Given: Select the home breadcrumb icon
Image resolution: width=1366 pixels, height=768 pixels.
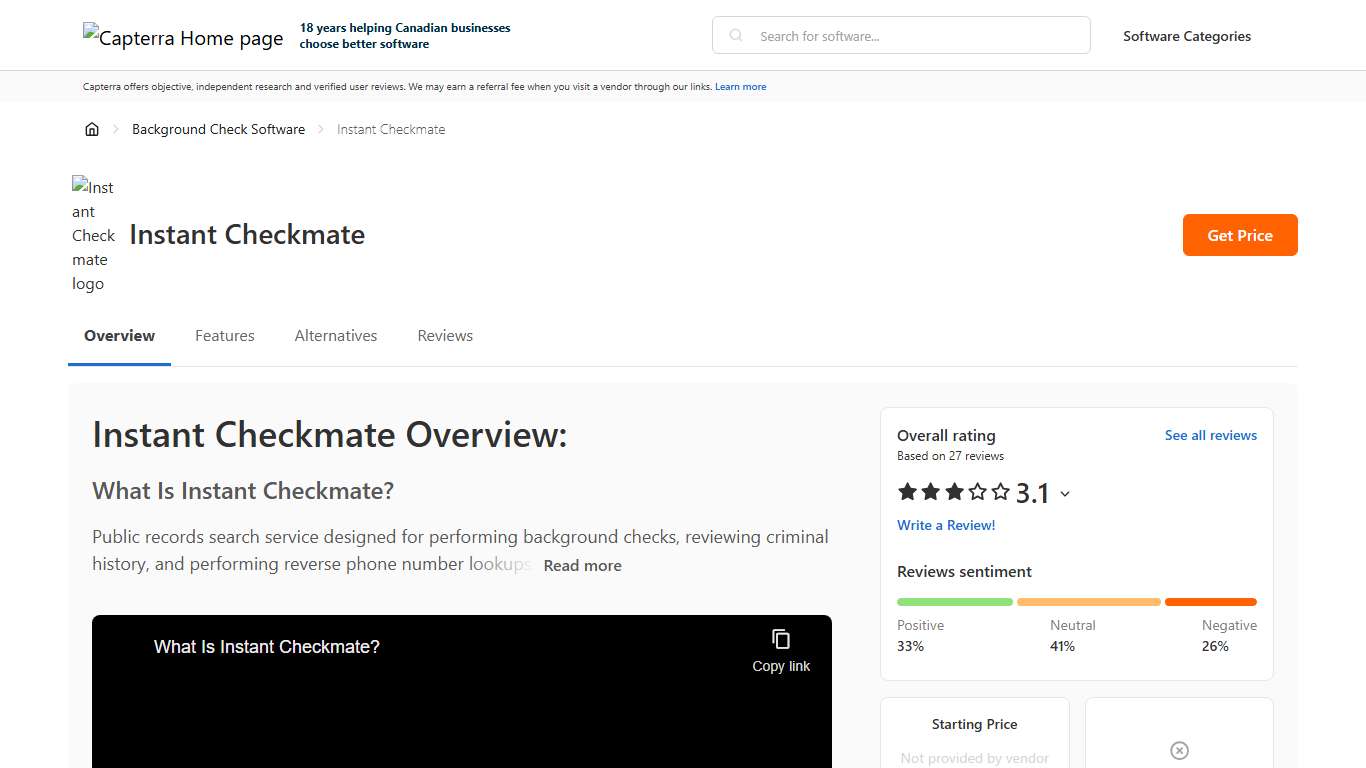Looking at the screenshot, I should coord(92,129).
